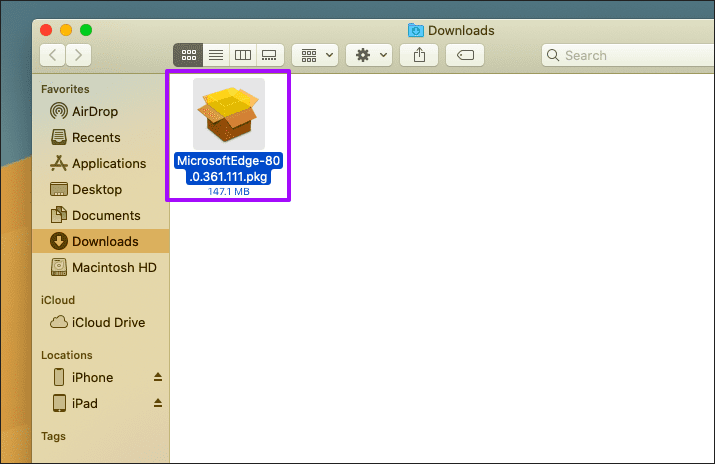The width and height of the screenshot is (715, 464).
Task: Click the magnifying glass search icon
Action: pyautogui.click(x=553, y=55)
